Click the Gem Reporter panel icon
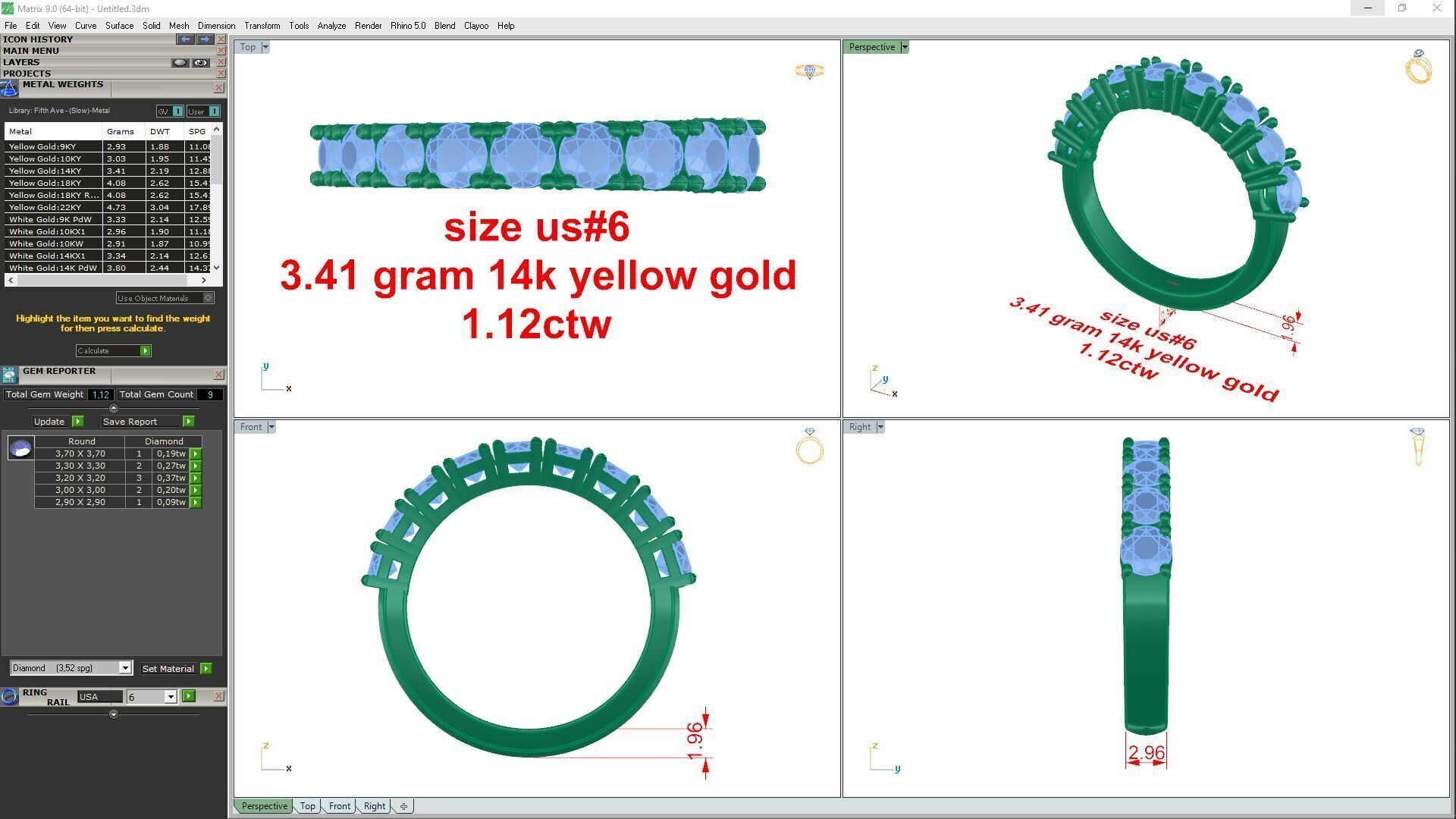 tap(9, 375)
